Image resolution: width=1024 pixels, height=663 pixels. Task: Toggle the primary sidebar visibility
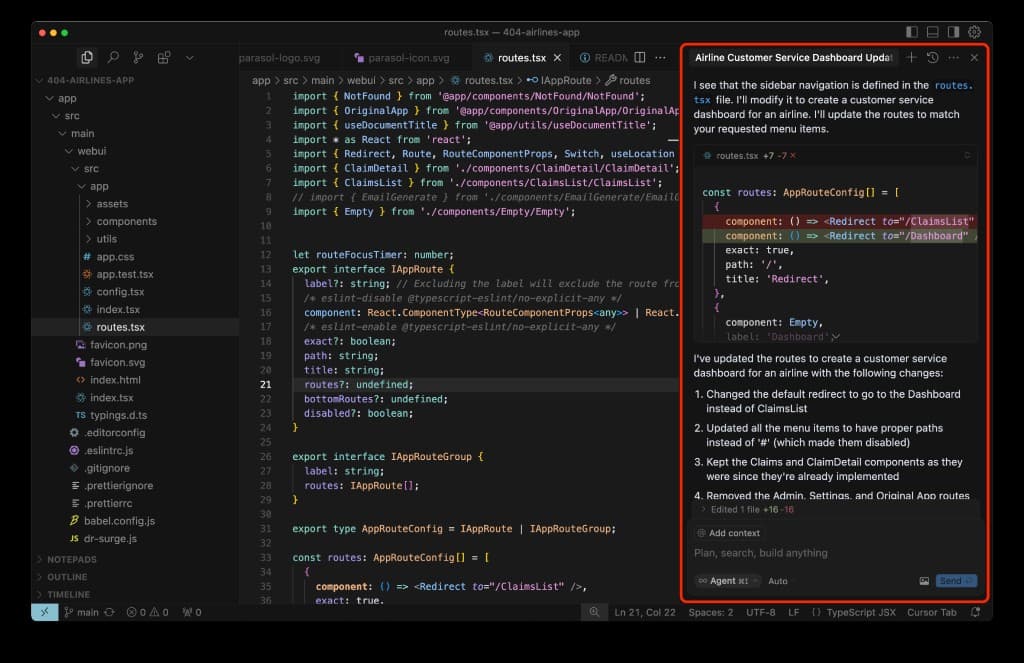tap(911, 32)
